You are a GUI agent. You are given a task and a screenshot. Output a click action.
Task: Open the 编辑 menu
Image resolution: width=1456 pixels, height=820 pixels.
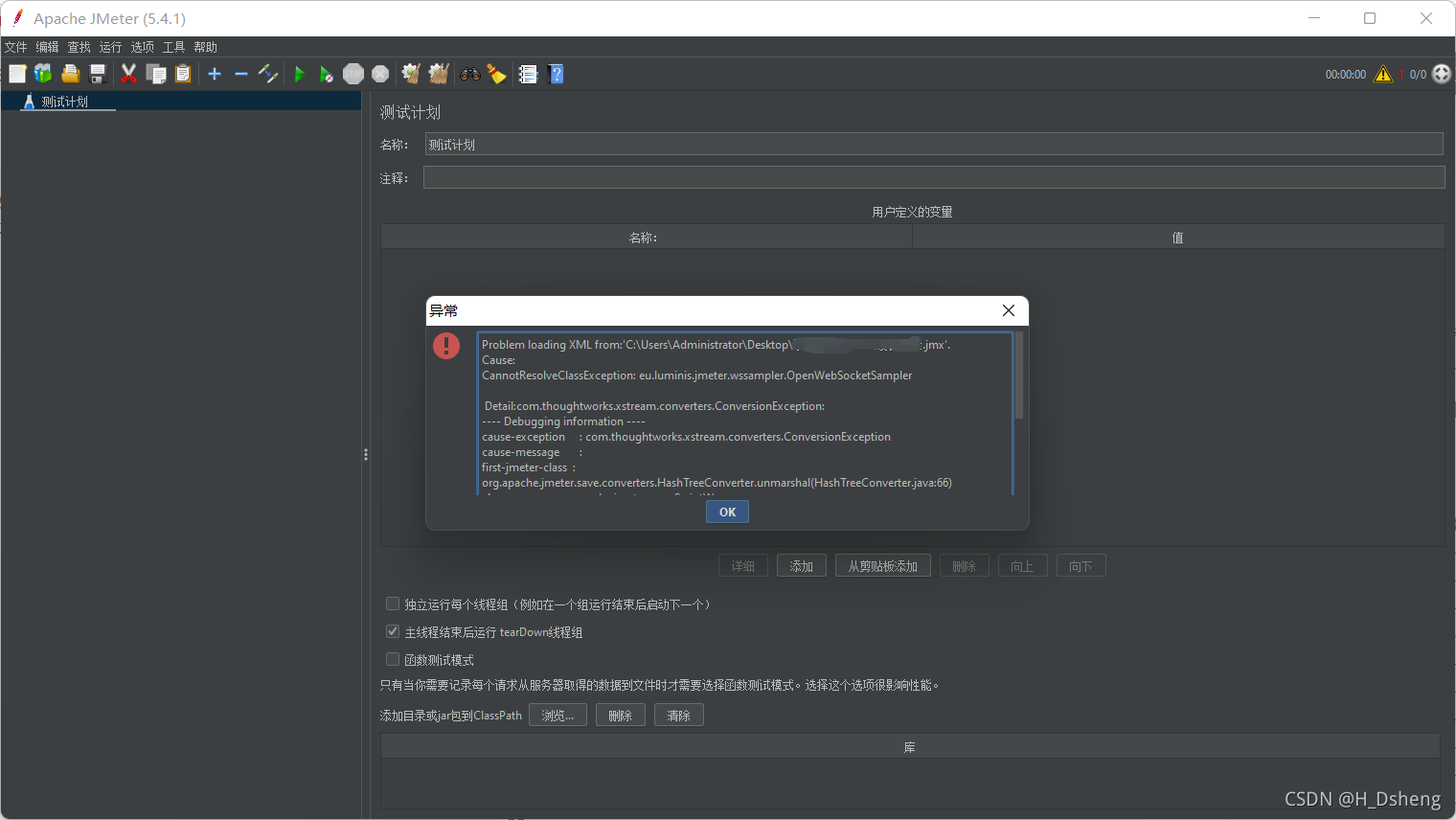(48, 47)
